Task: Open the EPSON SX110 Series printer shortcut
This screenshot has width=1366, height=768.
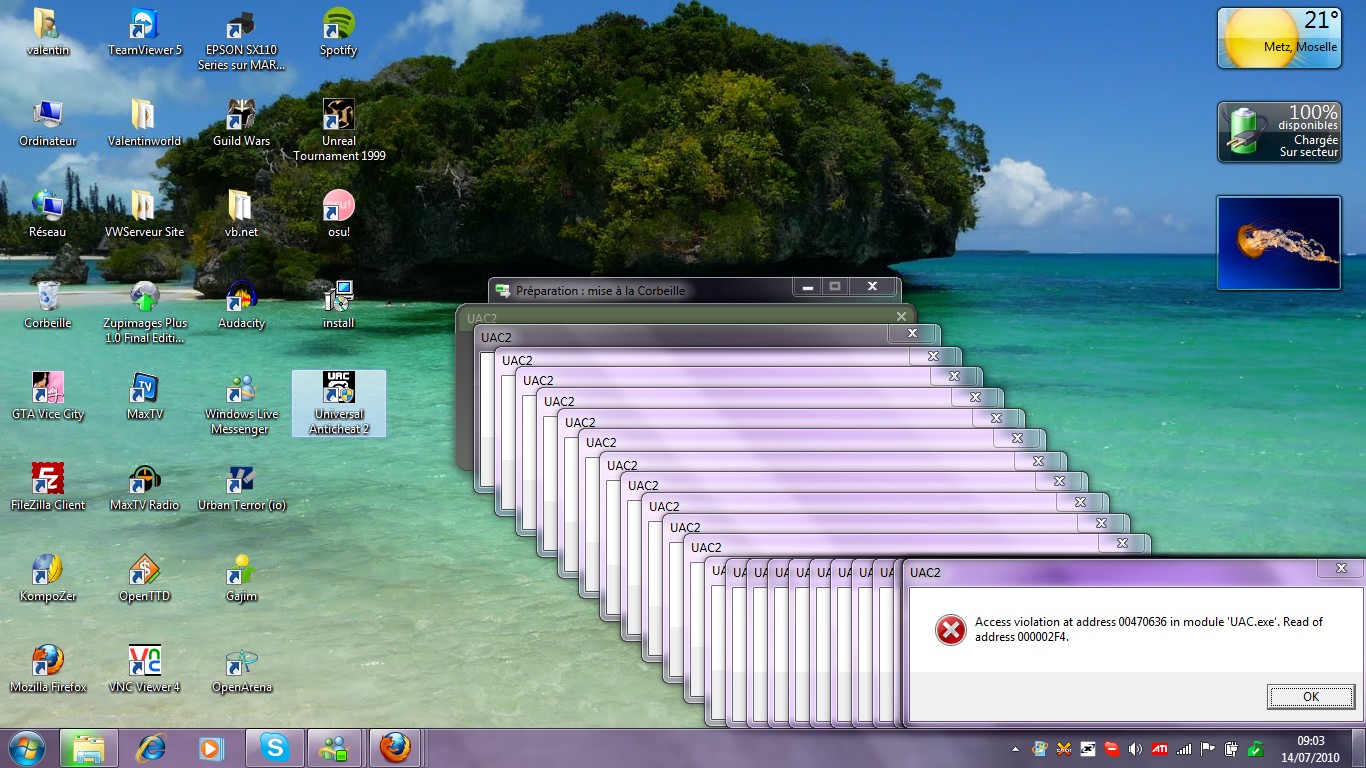Action: click(x=241, y=39)
